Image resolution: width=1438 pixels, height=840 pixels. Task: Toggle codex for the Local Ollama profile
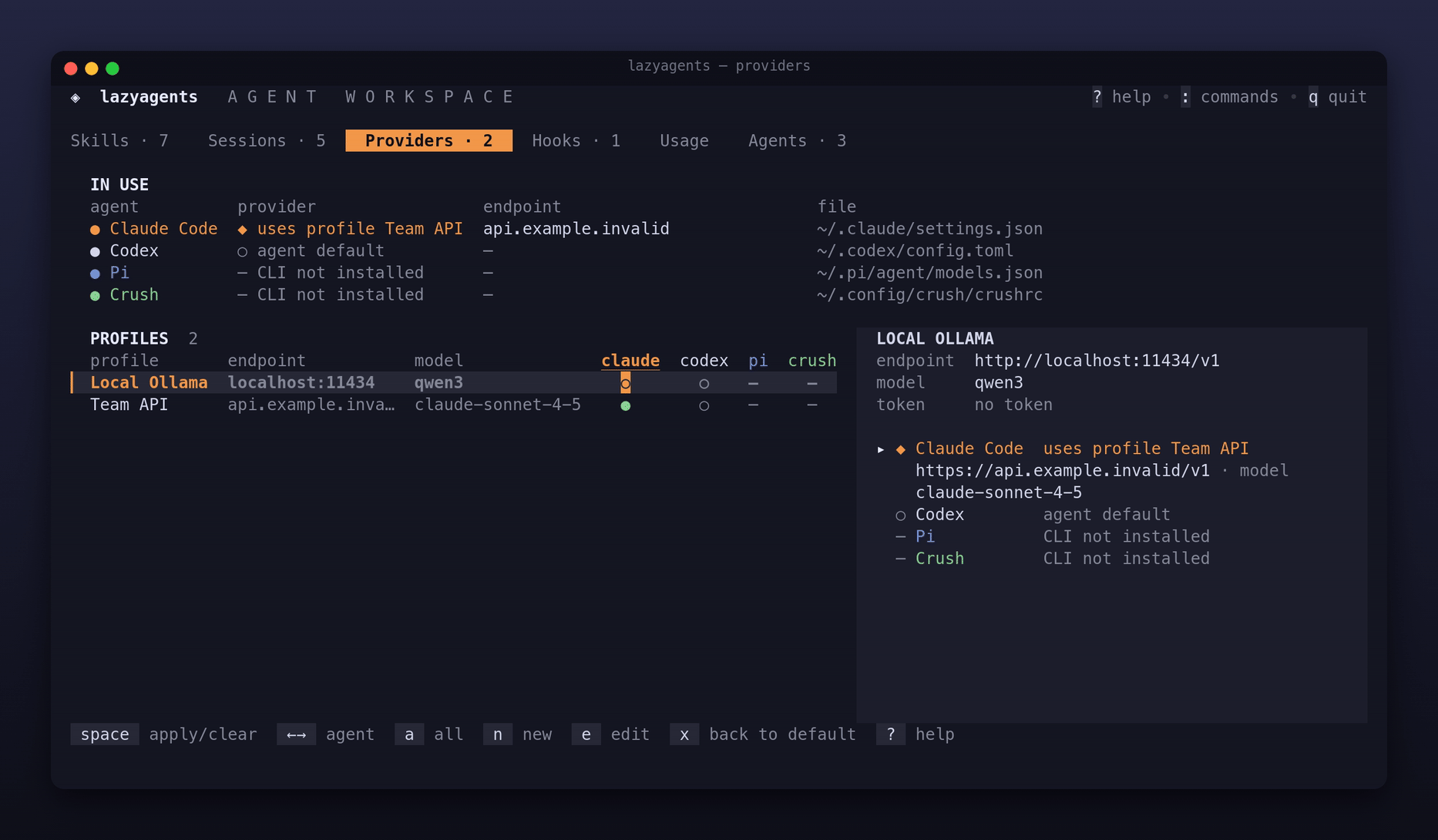(704, 384)
